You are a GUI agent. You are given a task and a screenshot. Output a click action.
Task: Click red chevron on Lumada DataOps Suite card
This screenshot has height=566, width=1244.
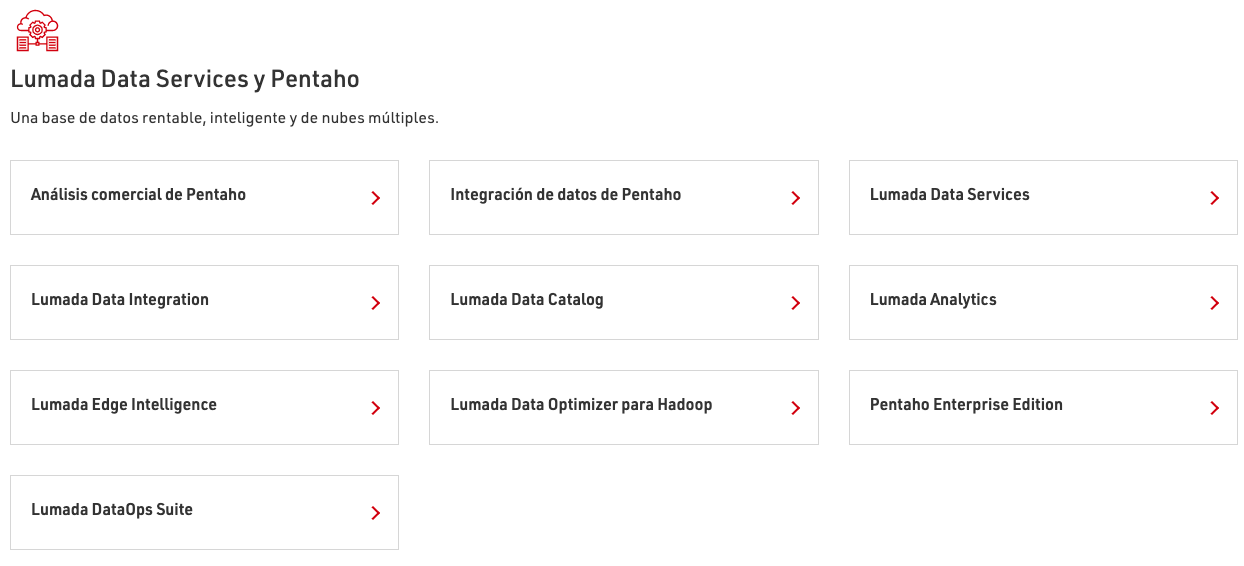[x=376, y=513]
